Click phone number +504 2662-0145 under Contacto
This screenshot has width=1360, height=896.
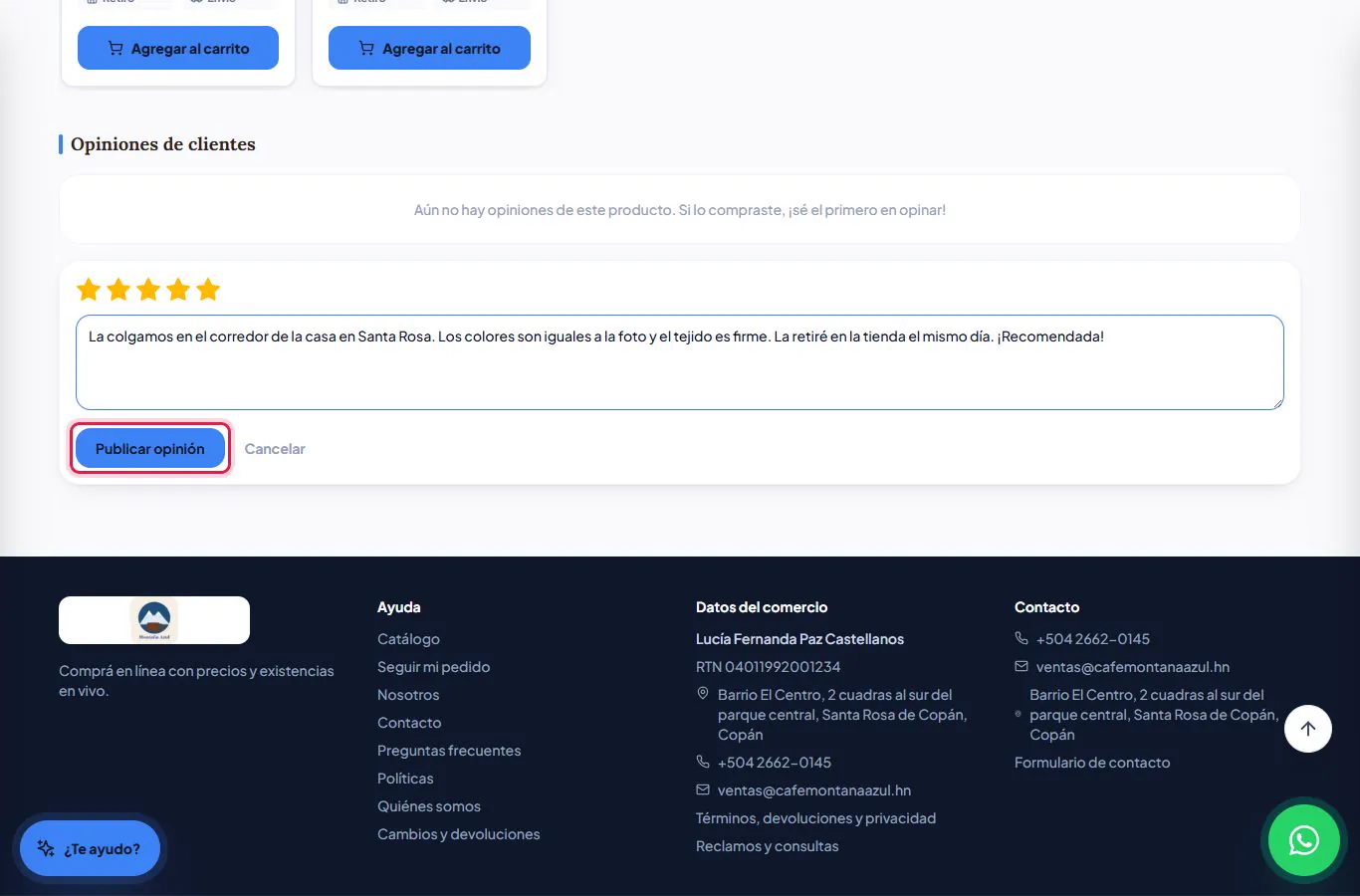coord(1093,639)
